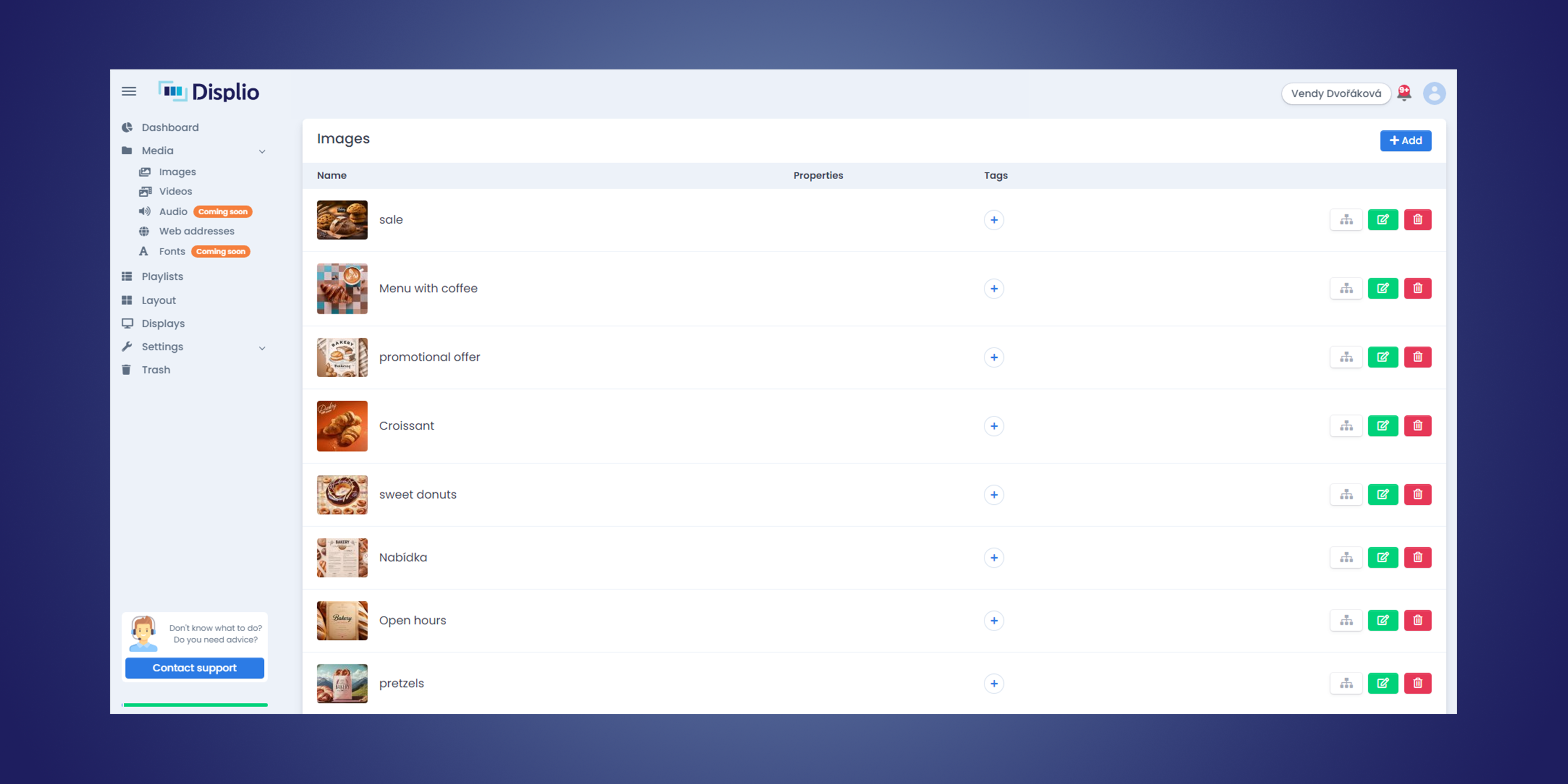Delete the pretzels image
Screen dimensions: 1568x784
coord(1417,684)
